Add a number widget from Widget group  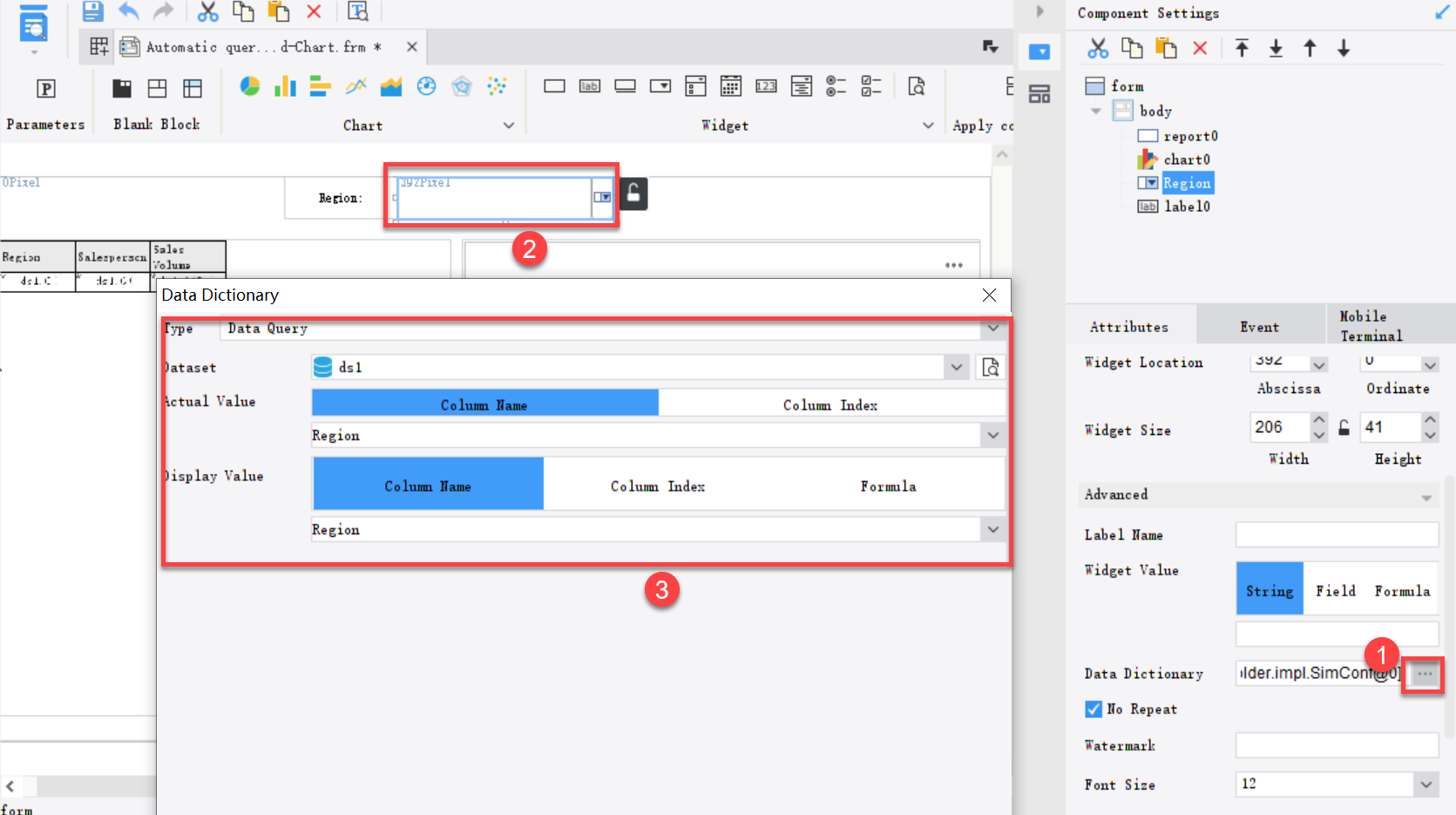(x=766, y=86)
